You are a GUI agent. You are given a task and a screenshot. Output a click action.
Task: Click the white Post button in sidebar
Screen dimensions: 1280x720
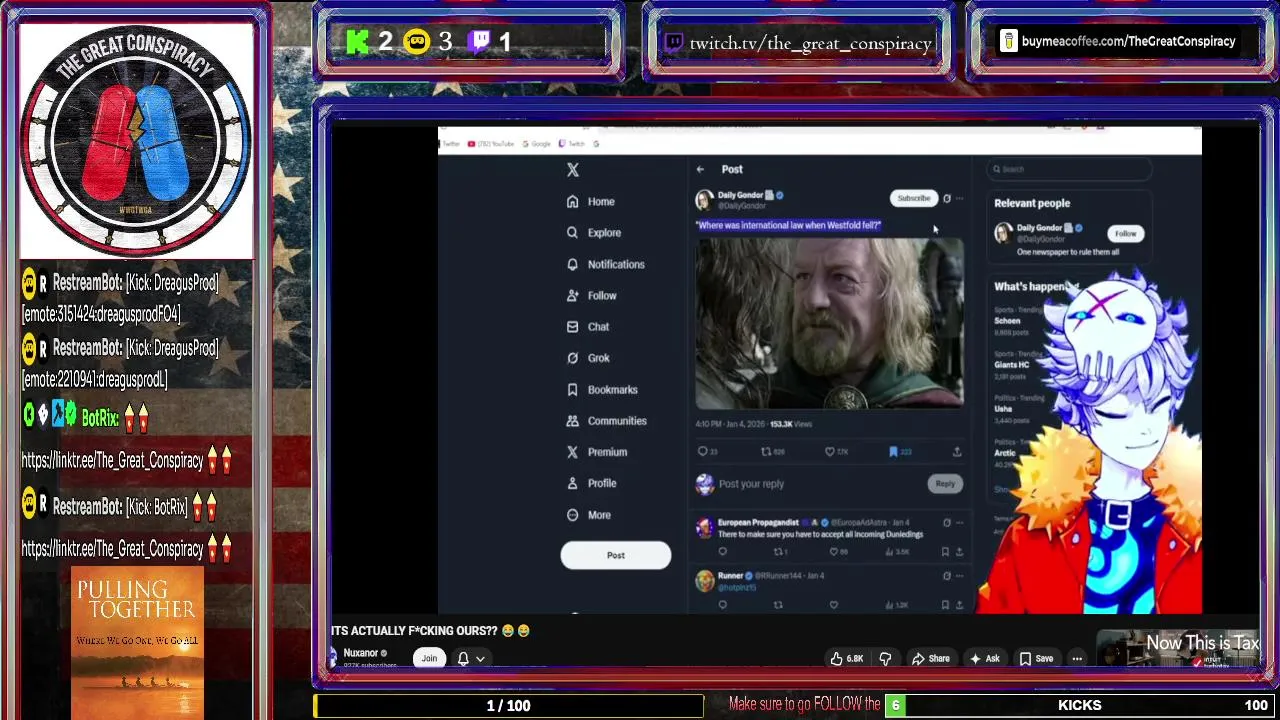click(615, 555)
